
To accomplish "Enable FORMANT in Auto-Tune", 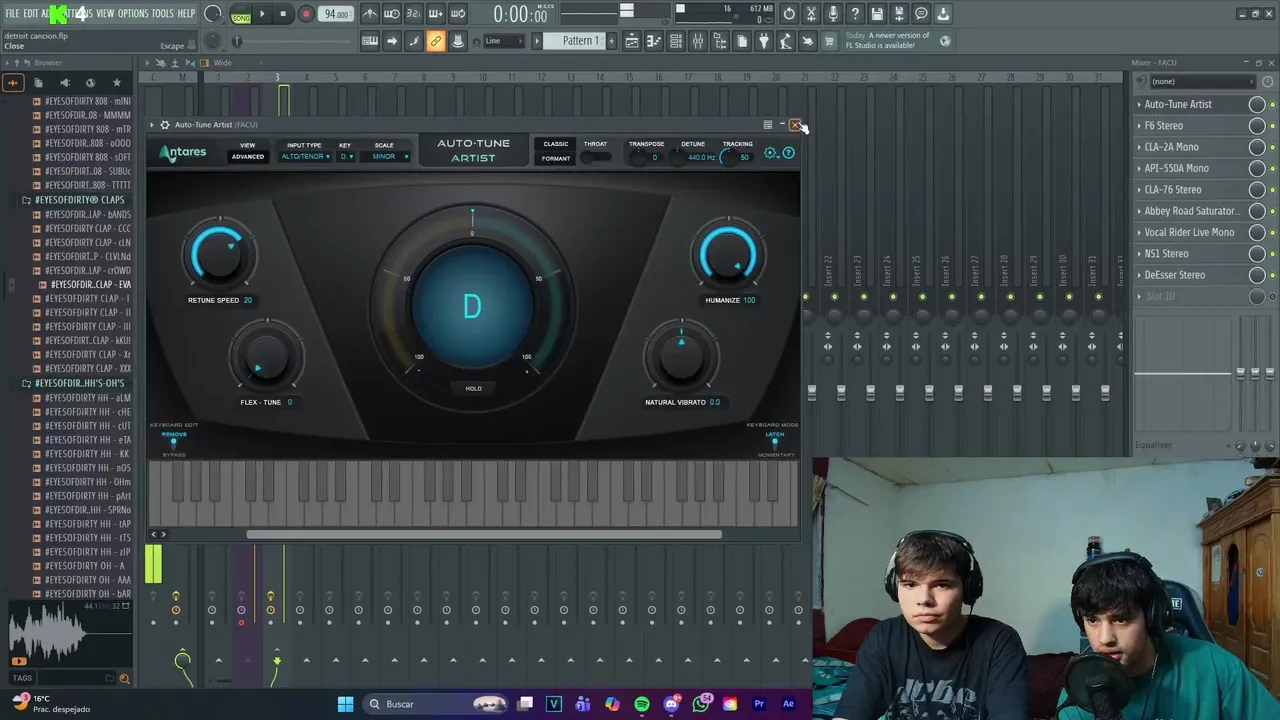I will click(x=556, y=158).
